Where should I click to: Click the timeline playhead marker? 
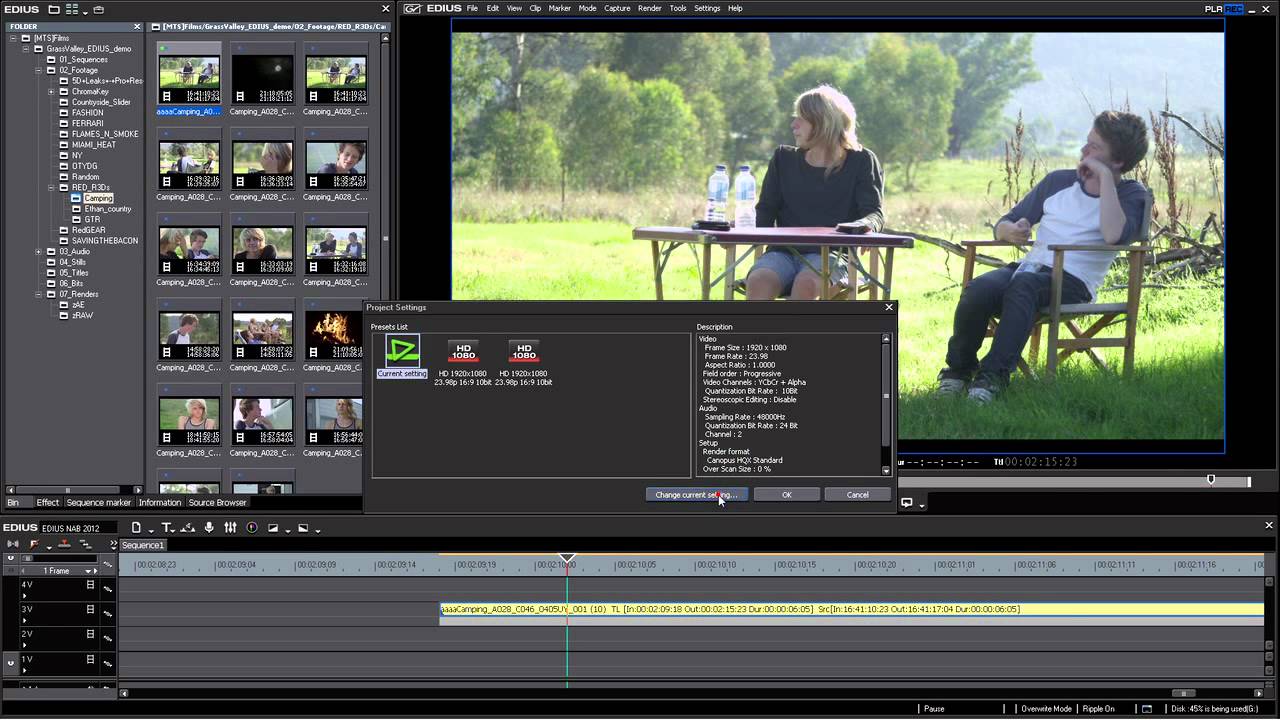[x=567, y=558]
